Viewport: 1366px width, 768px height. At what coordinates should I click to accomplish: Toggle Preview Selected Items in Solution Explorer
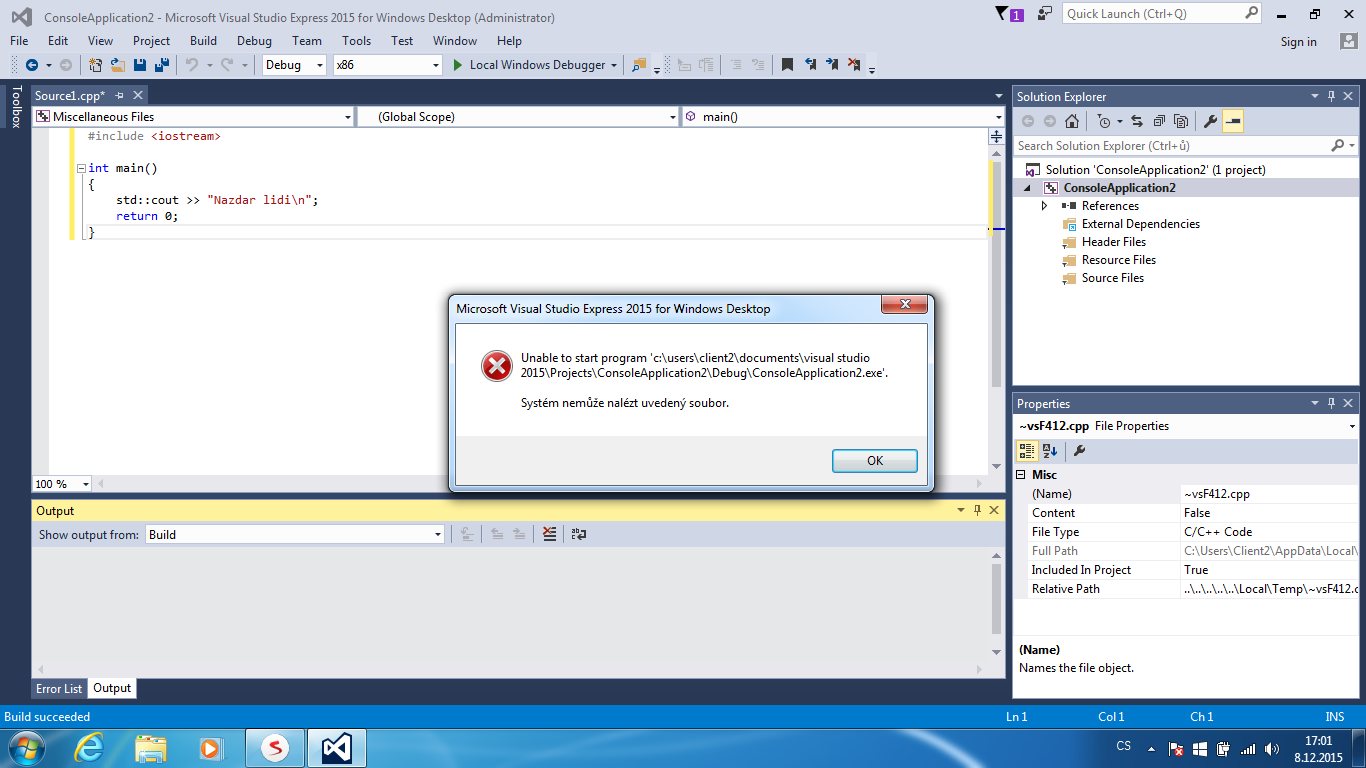coord(1233,121)
